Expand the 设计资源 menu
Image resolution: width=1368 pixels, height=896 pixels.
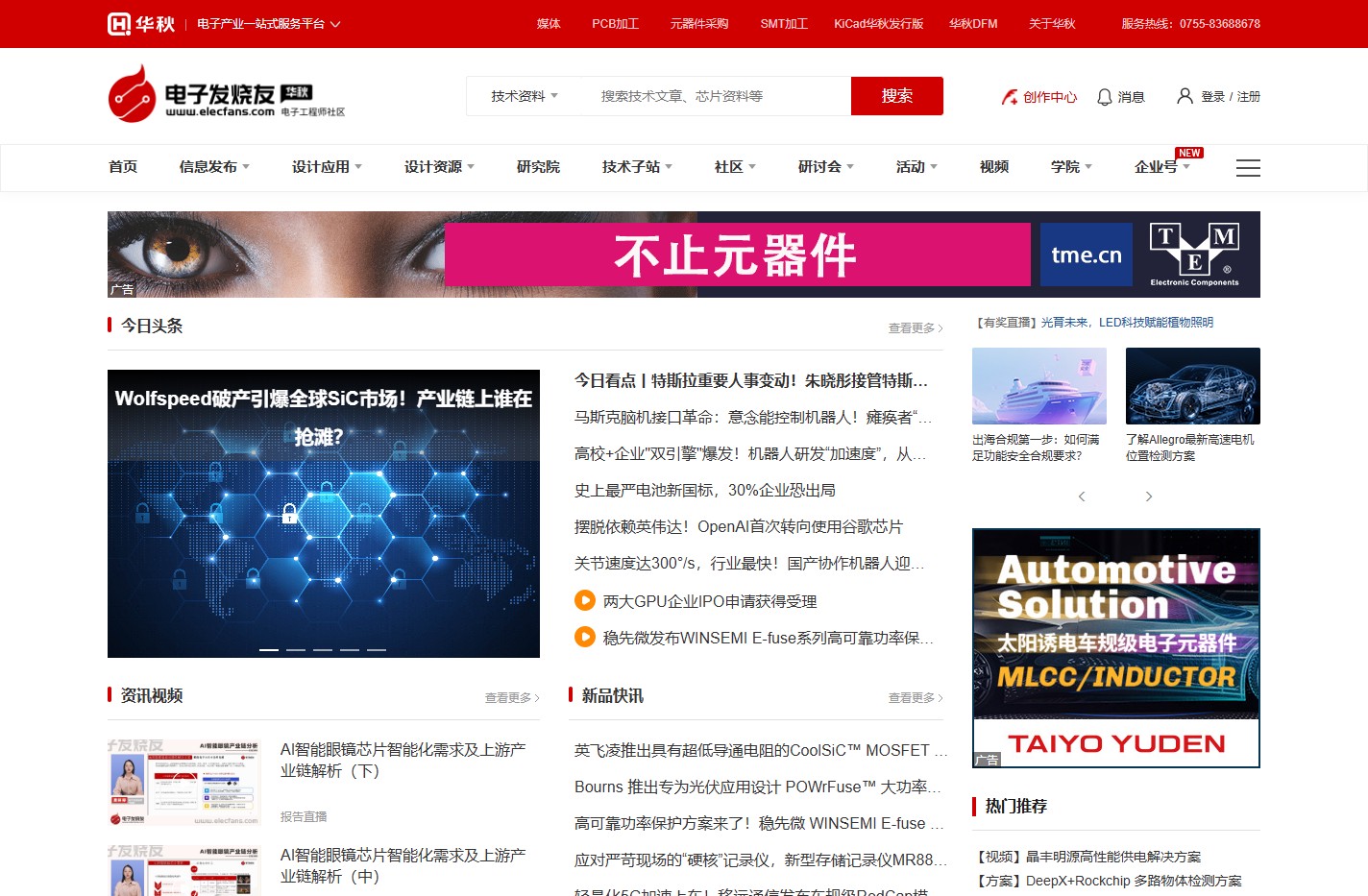tap(439, 167)
